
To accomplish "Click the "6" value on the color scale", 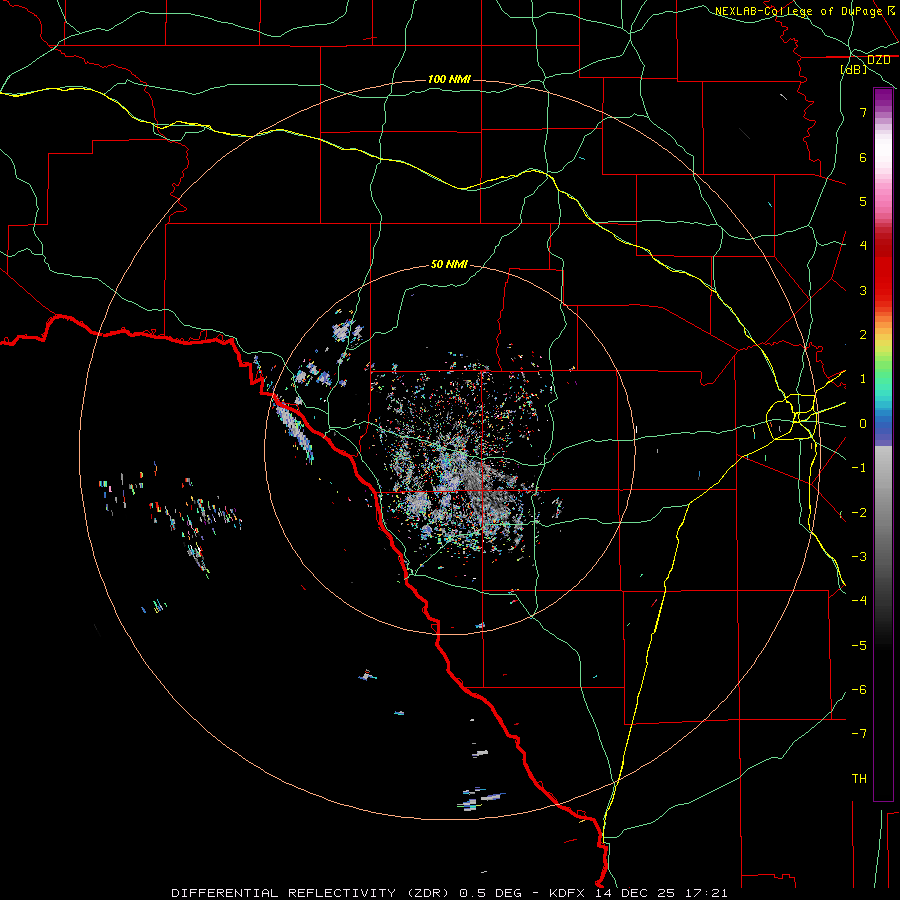I will click(x=863, y=157).
